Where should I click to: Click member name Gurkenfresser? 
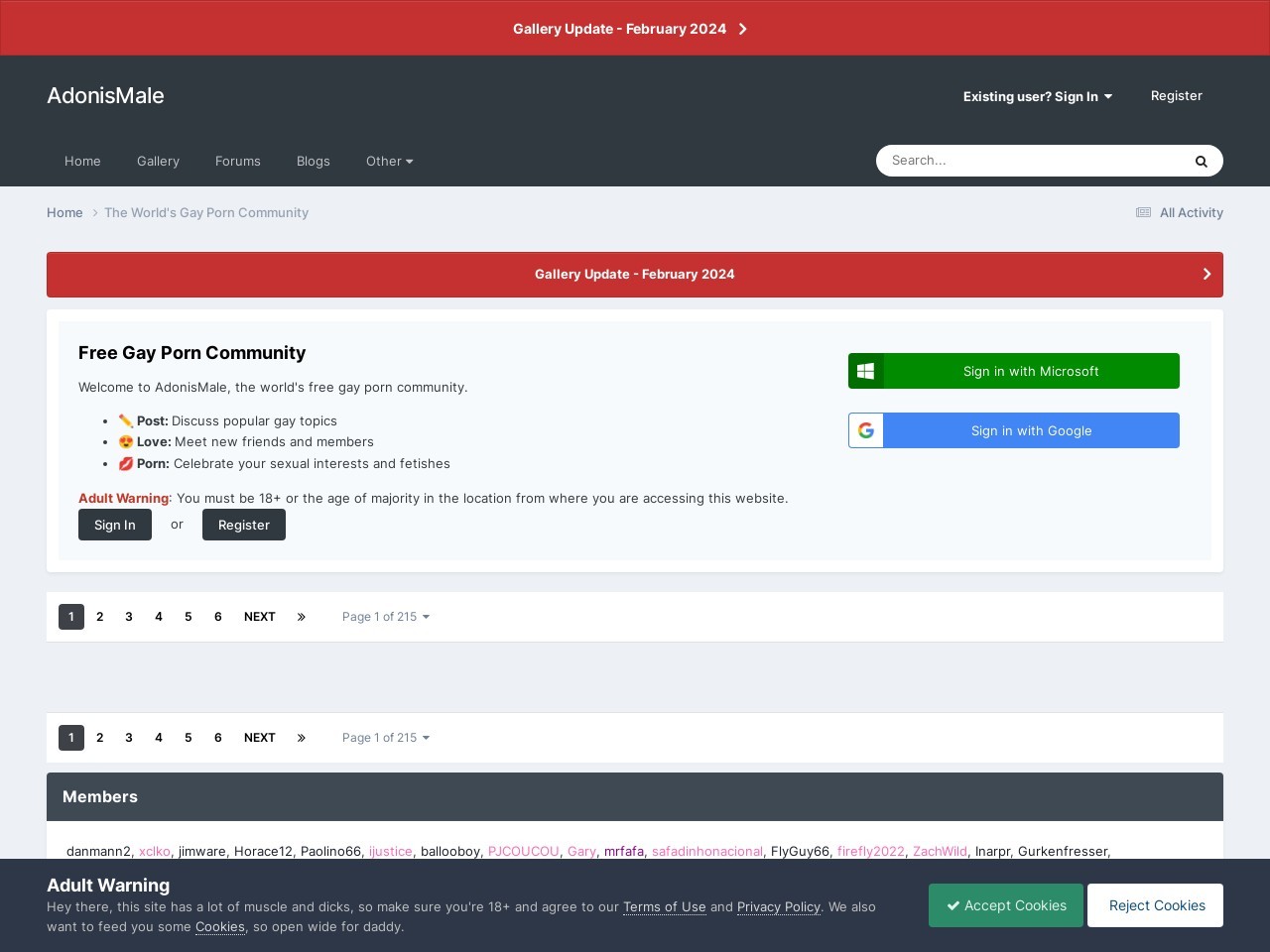pyautogui.click(x=1063, y=851)
